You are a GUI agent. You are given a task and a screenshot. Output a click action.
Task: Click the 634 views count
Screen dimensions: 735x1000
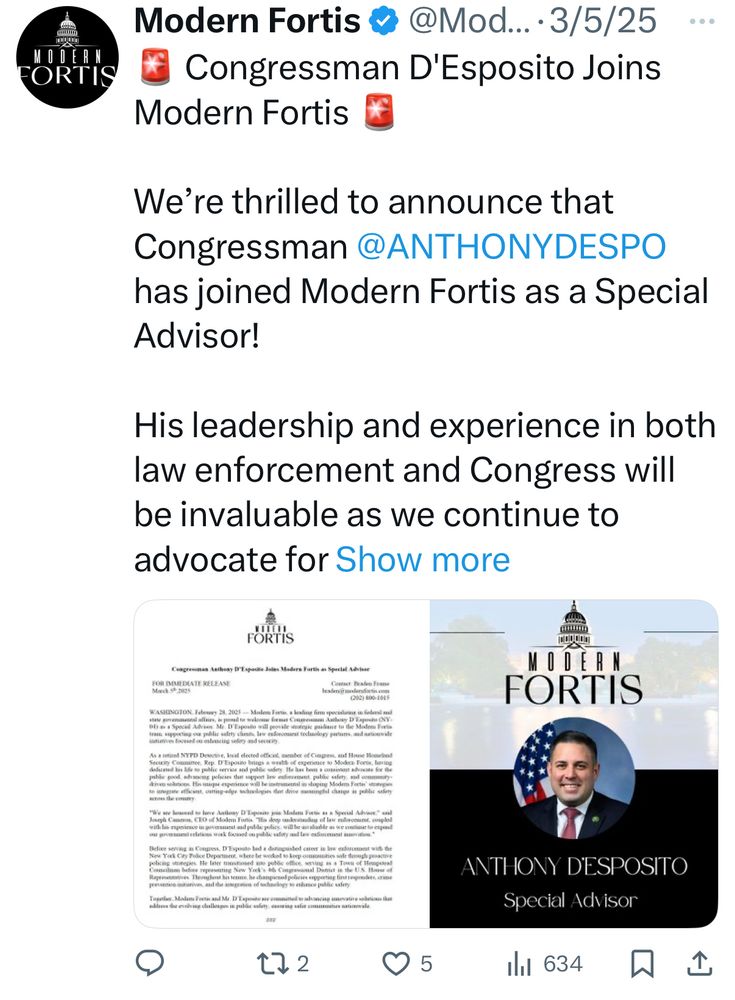[x=563, y=964]
